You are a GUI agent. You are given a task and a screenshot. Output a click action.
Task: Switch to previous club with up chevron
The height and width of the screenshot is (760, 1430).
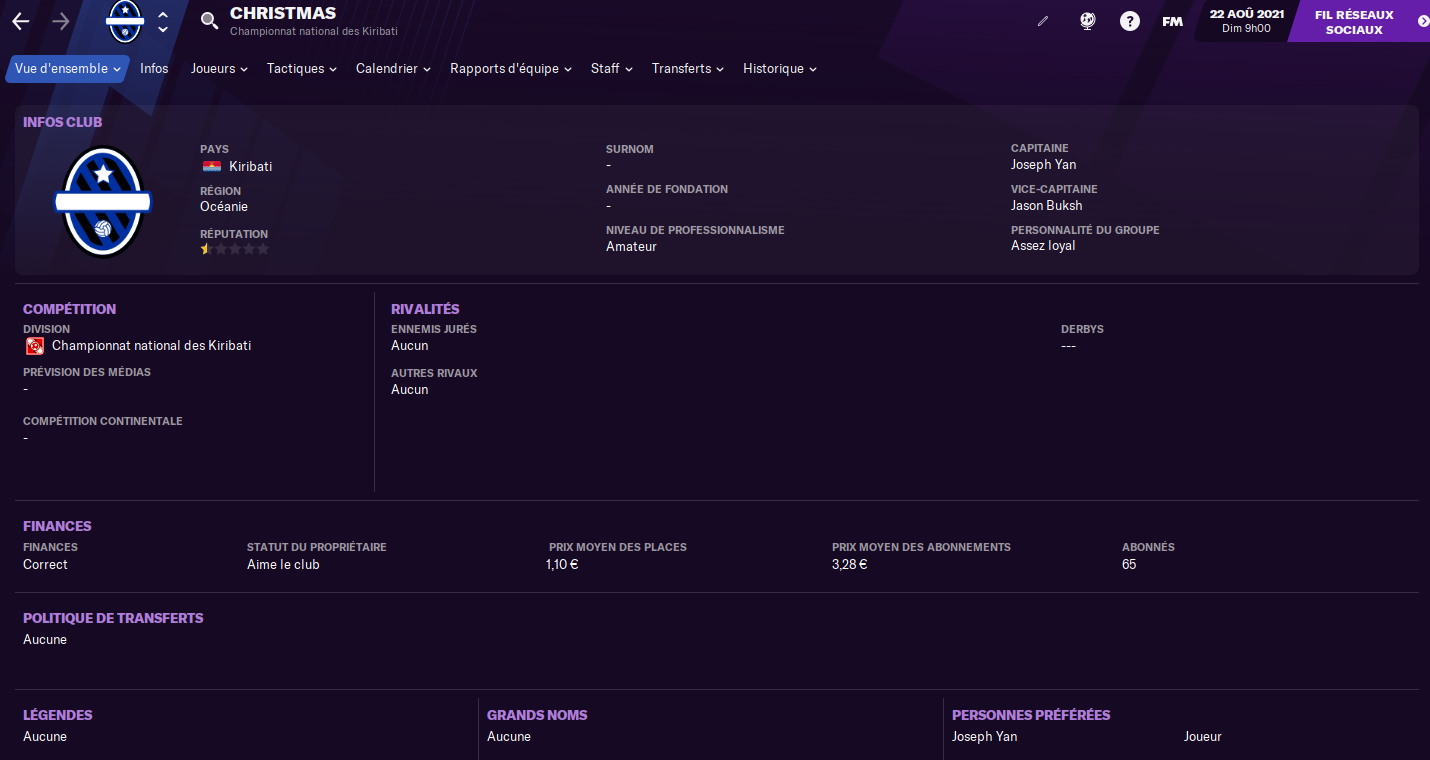click(x=163, y=14)
